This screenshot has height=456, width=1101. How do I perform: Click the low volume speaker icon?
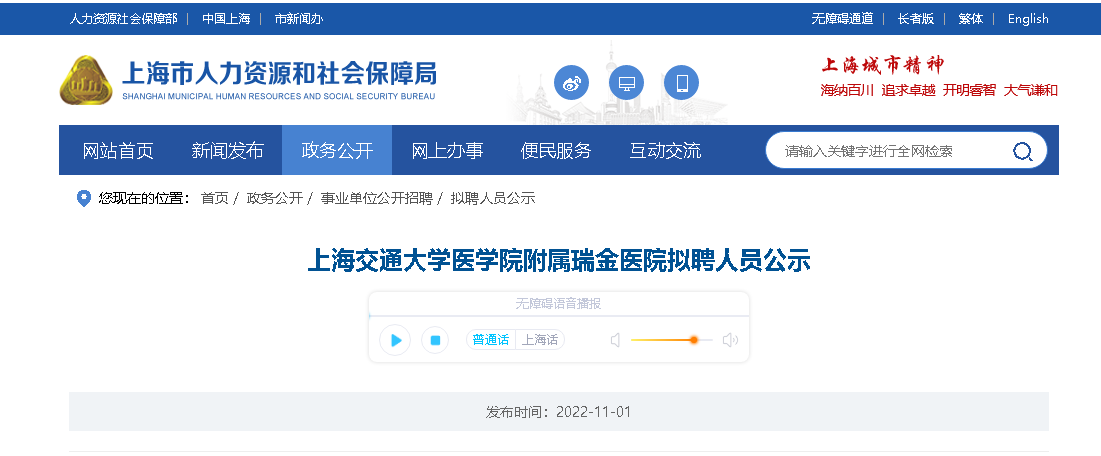point(616,340)
